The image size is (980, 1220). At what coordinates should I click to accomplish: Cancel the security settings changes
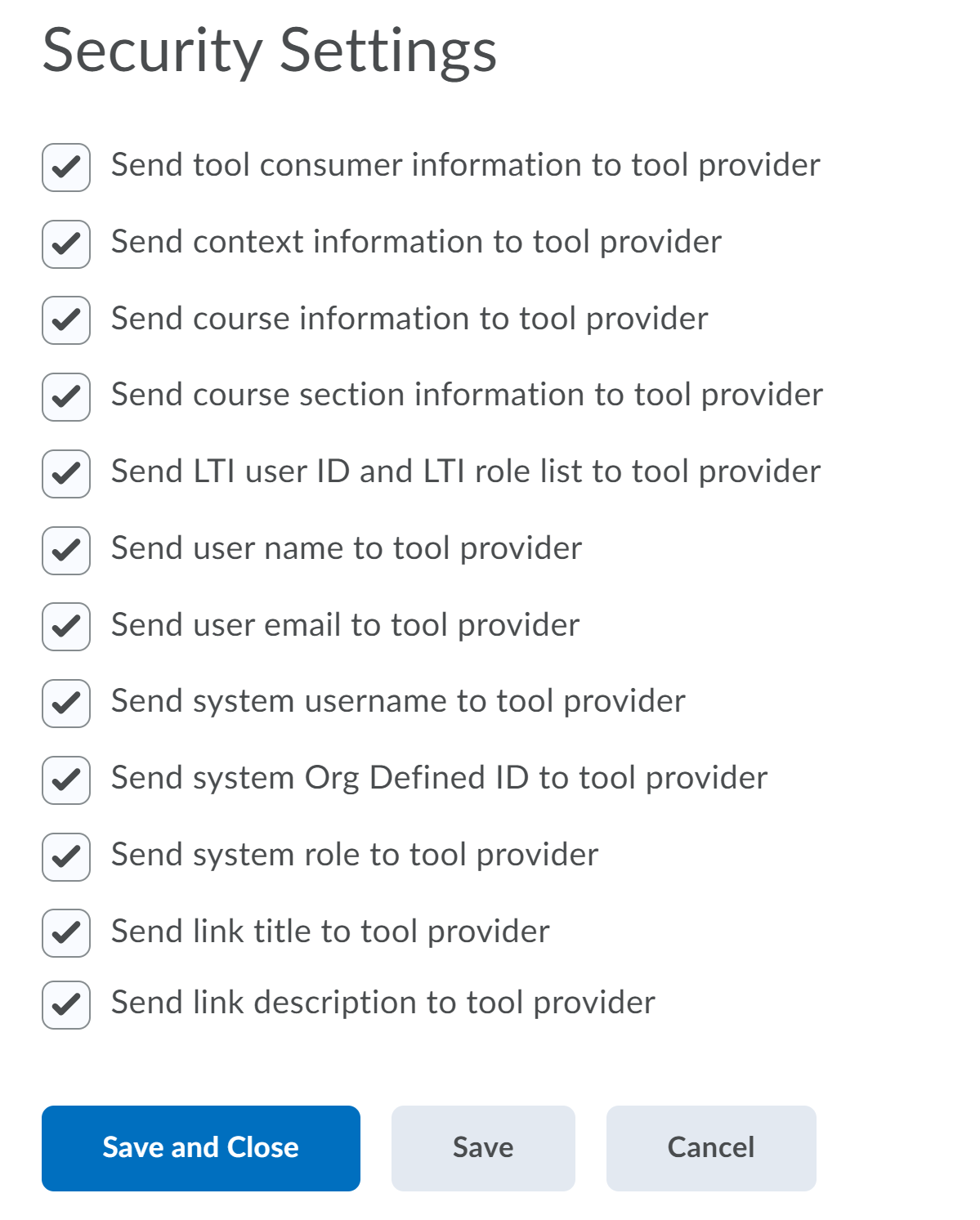[711, 1148]
